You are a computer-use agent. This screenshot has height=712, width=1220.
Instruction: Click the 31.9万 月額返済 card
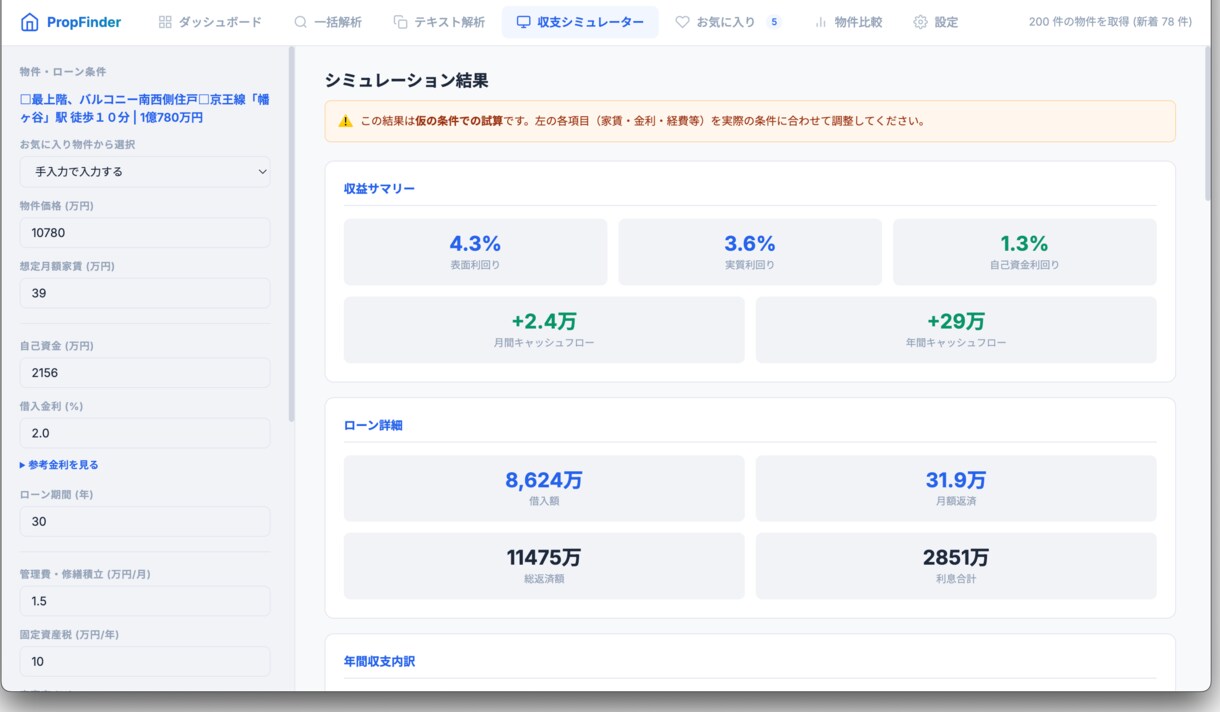pyautogui.click(x=956, y=488)
